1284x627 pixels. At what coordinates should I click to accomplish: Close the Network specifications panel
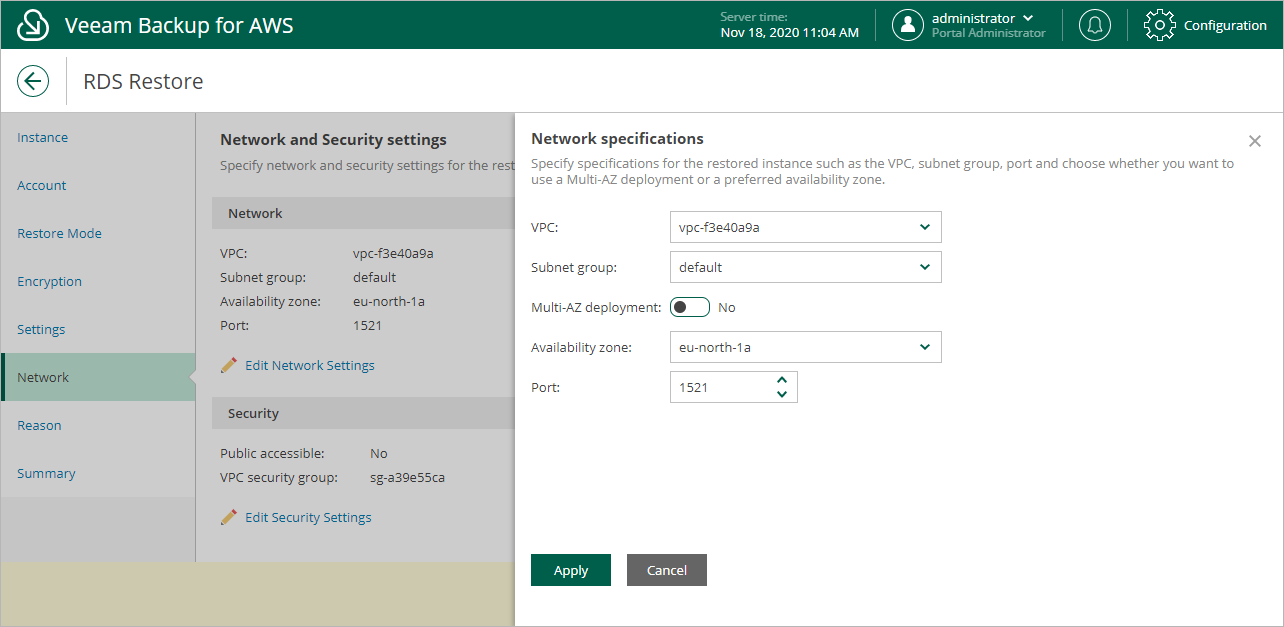1255,141
